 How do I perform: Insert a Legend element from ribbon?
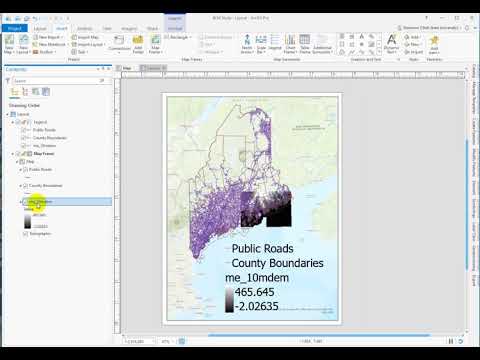(x=275, y=43)
